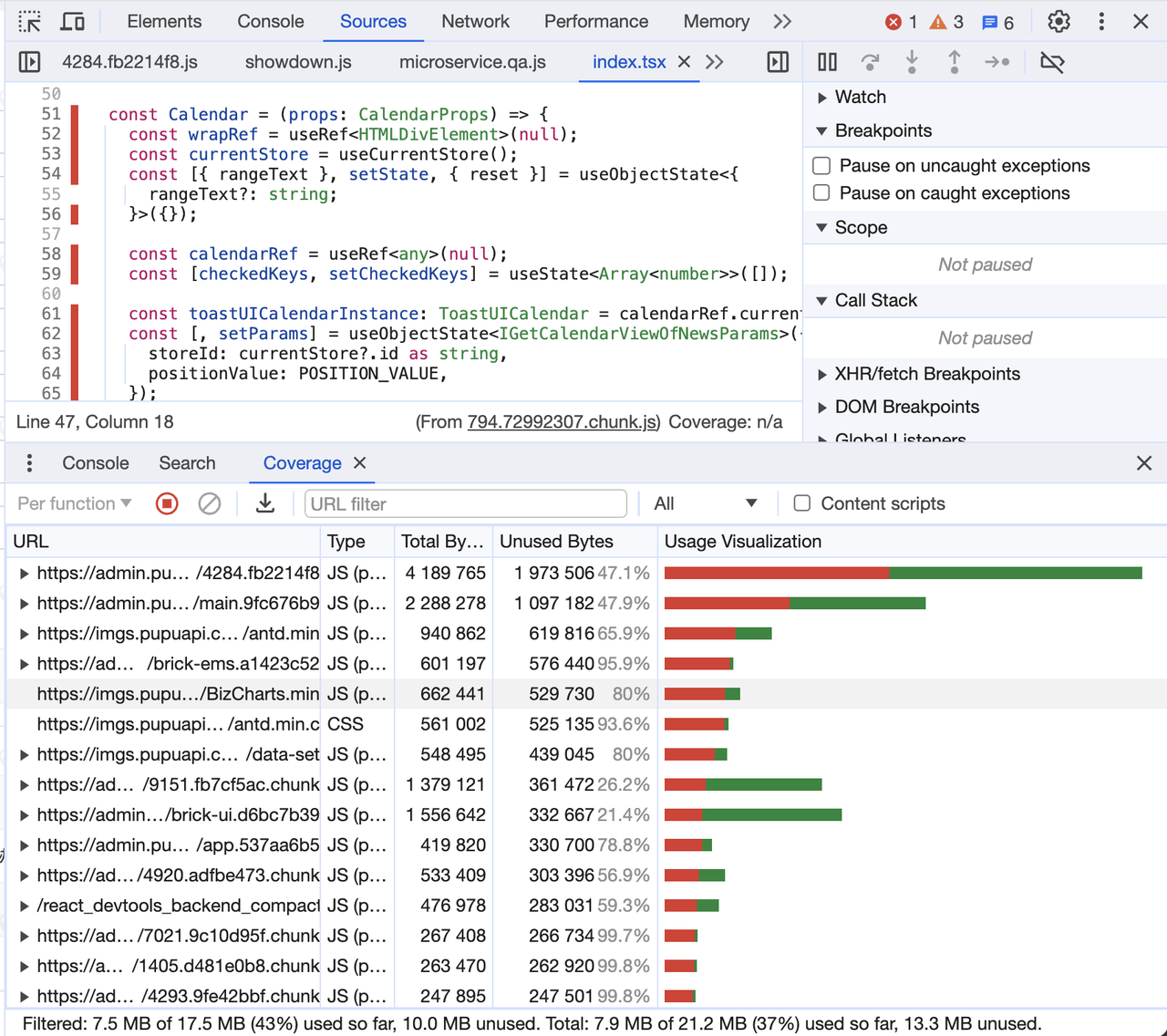Click the usage bar for 9151.fb7cf5ac.chunk
The width and height of the screenshot is (1167, 1036).
[743, 784]
